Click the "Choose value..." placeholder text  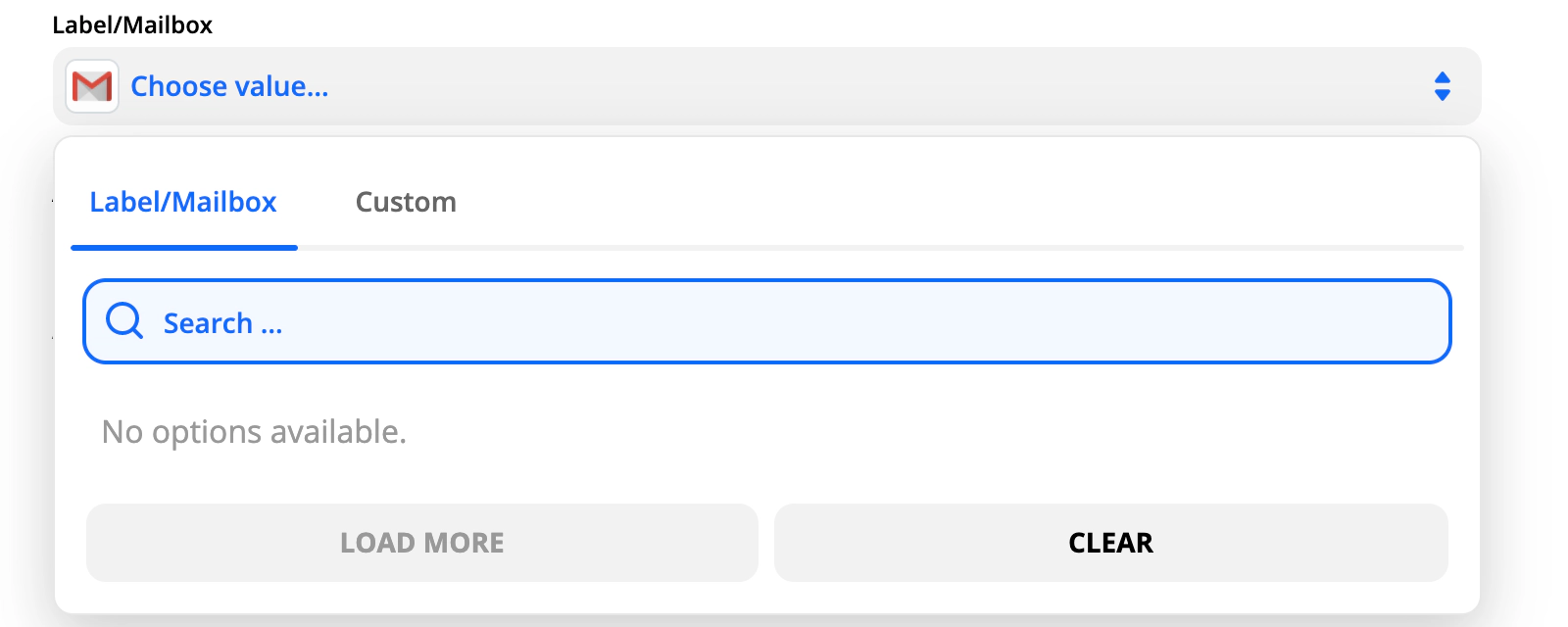(229, 86)
